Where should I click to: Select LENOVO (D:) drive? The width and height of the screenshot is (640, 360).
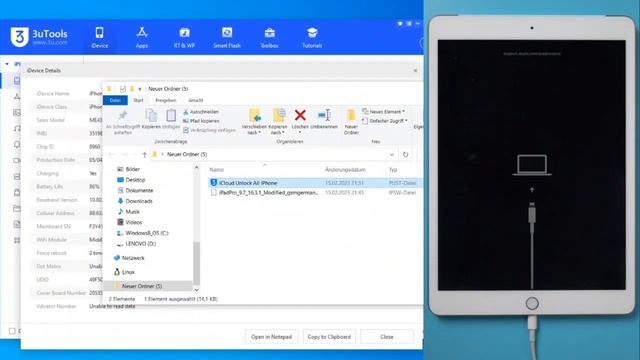(136, 243)
